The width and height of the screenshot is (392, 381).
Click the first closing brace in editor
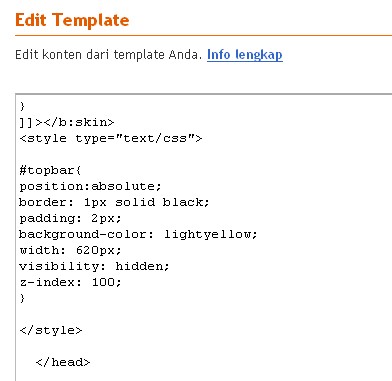coord(22,106)
